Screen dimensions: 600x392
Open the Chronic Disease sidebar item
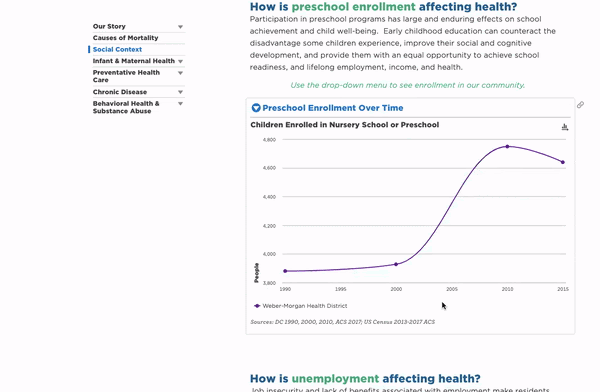[x=120, y=92]
